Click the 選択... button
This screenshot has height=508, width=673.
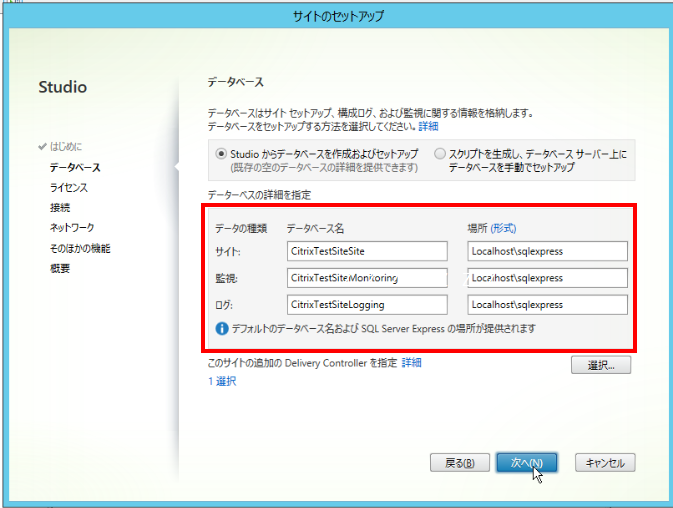tap(601, 365)
